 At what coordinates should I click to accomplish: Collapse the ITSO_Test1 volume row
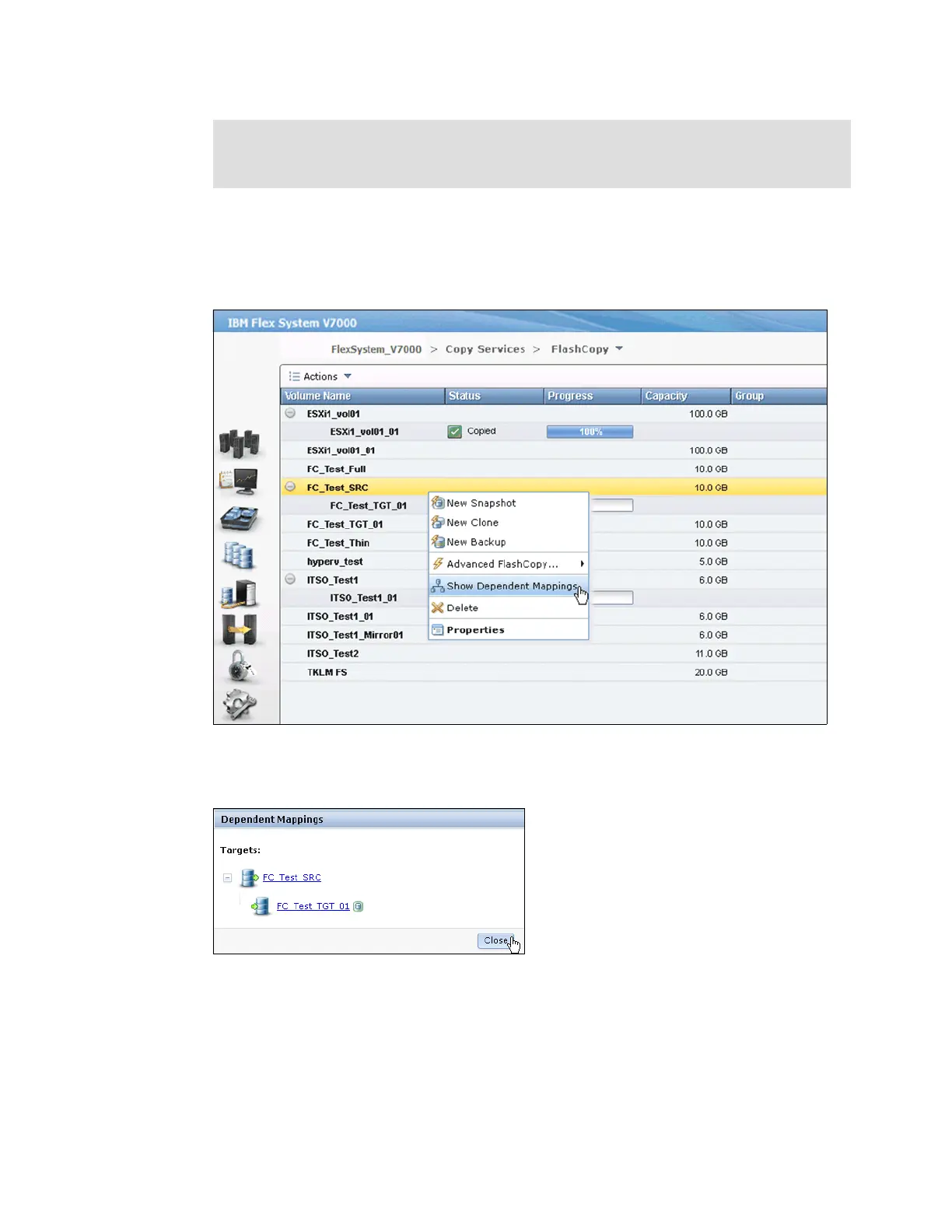[x=290, y=579]
